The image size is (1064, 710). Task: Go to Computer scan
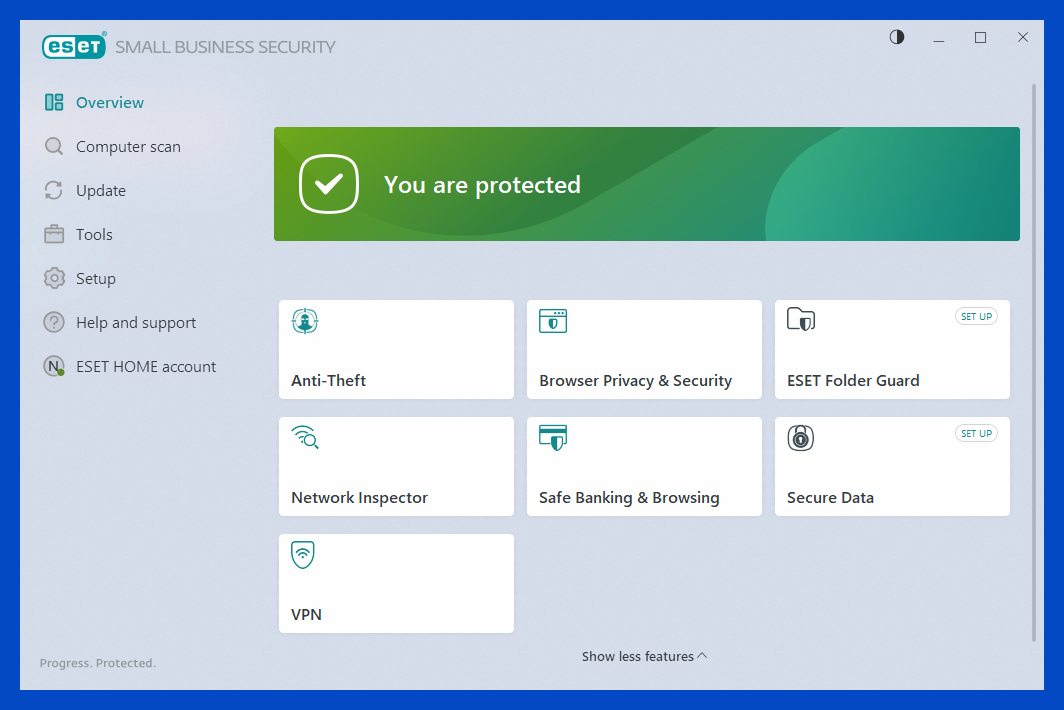point(128,147)
